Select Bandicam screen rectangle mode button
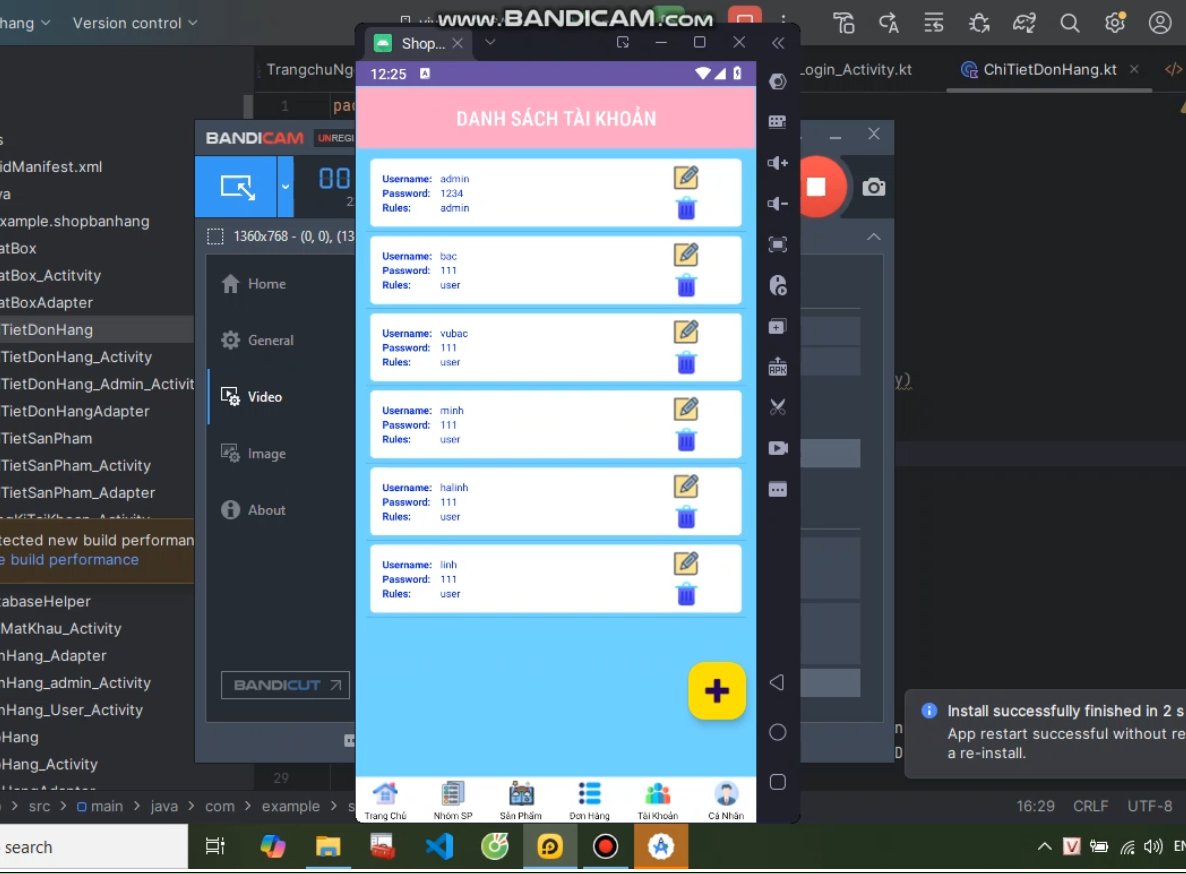Screen dimensions: 1186x874 237,187
